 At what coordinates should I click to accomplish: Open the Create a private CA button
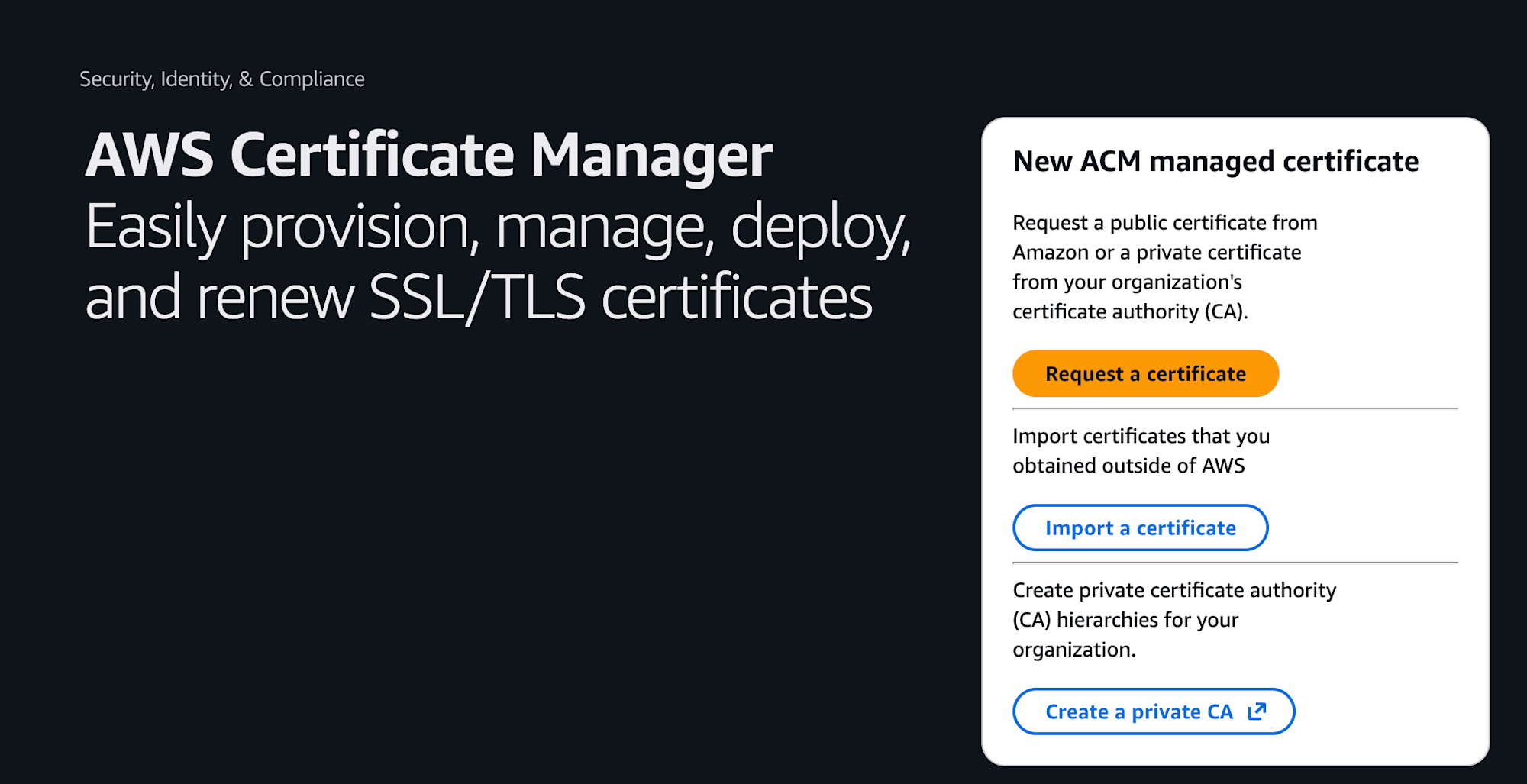pyautogui.click(x=1138, y=711)
